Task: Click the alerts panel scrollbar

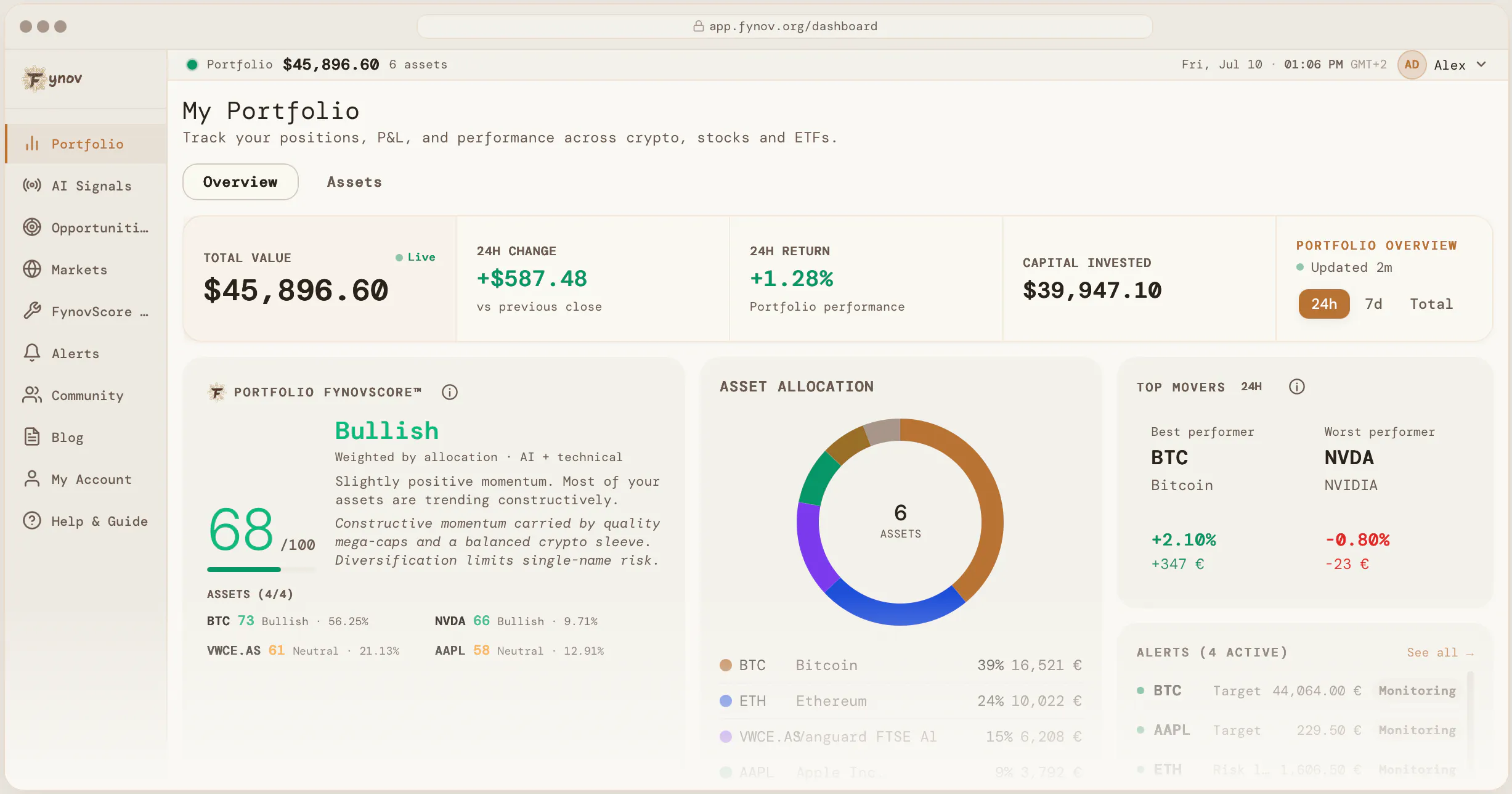Action: point(1470,721)
